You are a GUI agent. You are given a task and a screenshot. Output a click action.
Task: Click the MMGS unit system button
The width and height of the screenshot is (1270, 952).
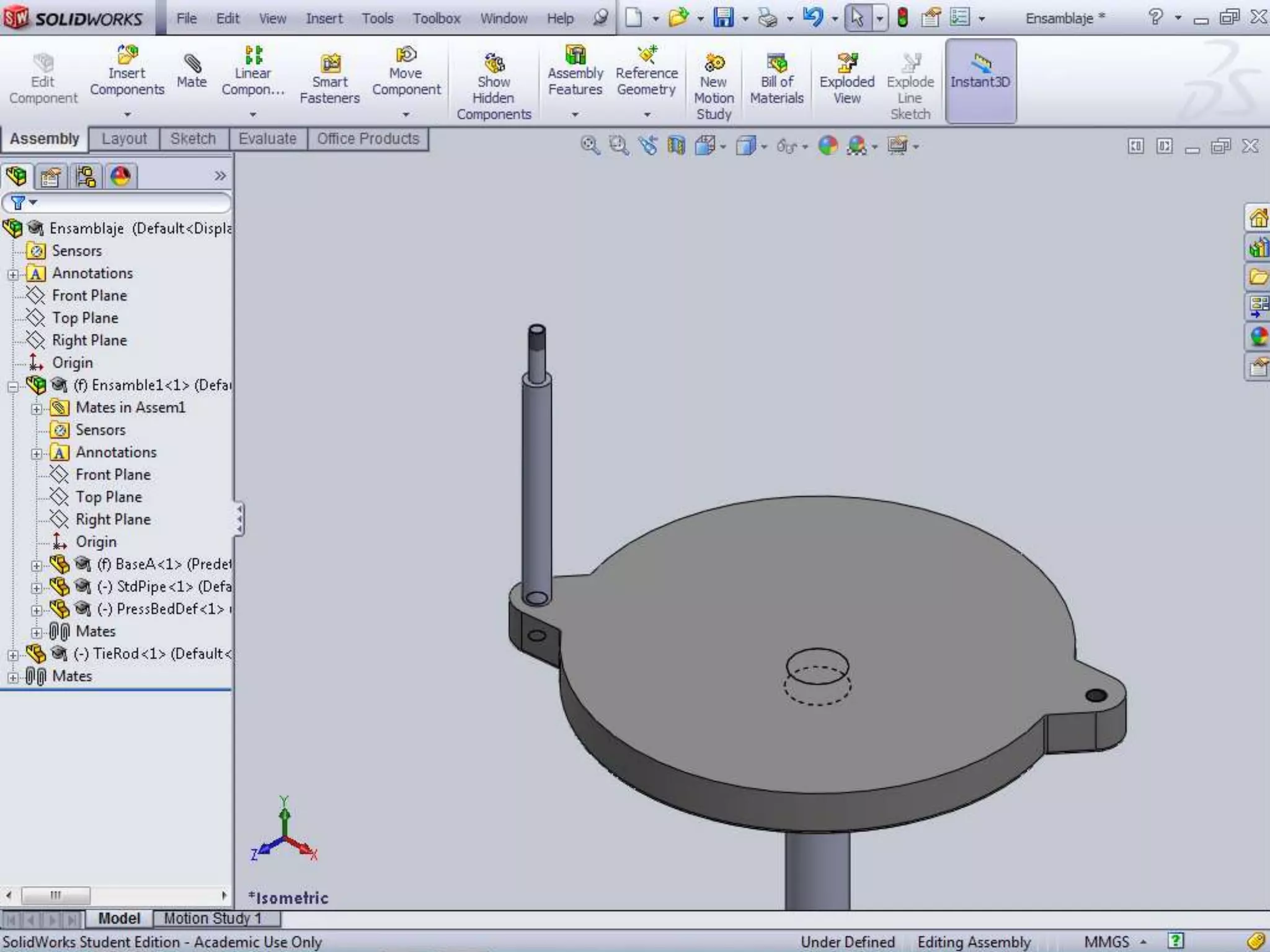1107,942
